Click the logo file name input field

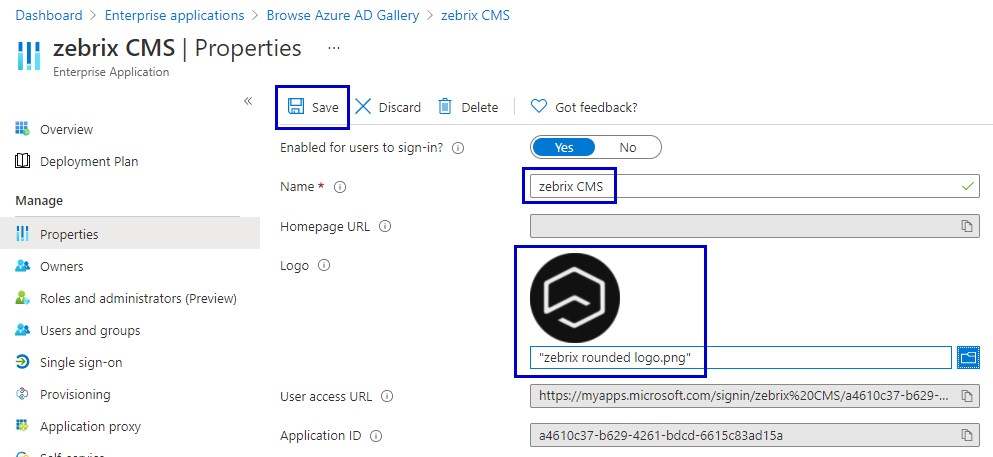(x=741, y=358)
